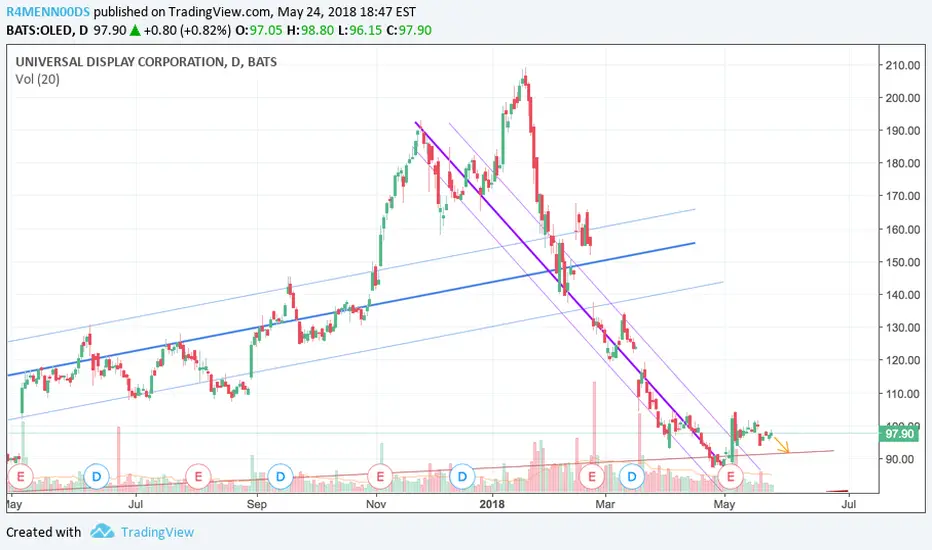
Task: Click the 2018 label on the time axis
Action: (492, 504)
